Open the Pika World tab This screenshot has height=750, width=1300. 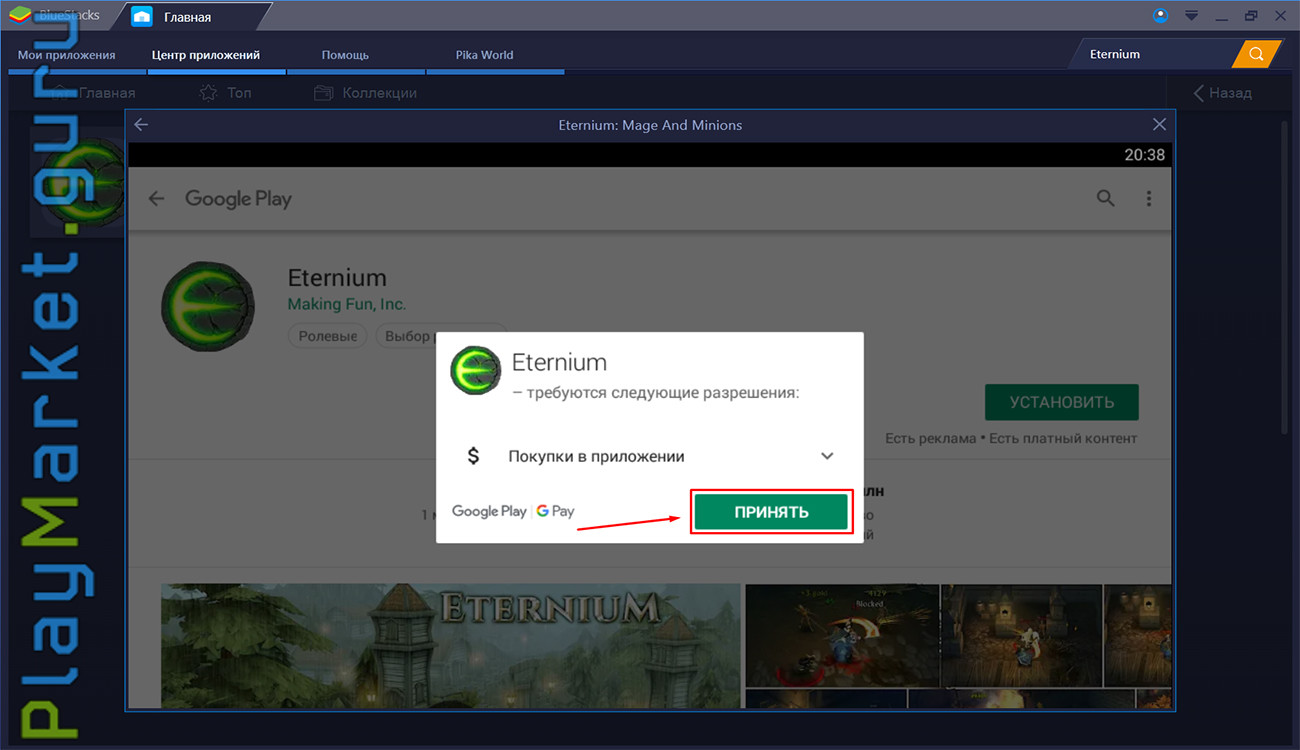point(485,55)
